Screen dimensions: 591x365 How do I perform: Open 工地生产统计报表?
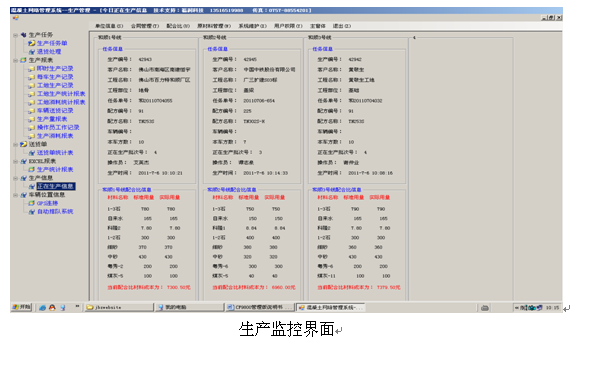(61, 94)
